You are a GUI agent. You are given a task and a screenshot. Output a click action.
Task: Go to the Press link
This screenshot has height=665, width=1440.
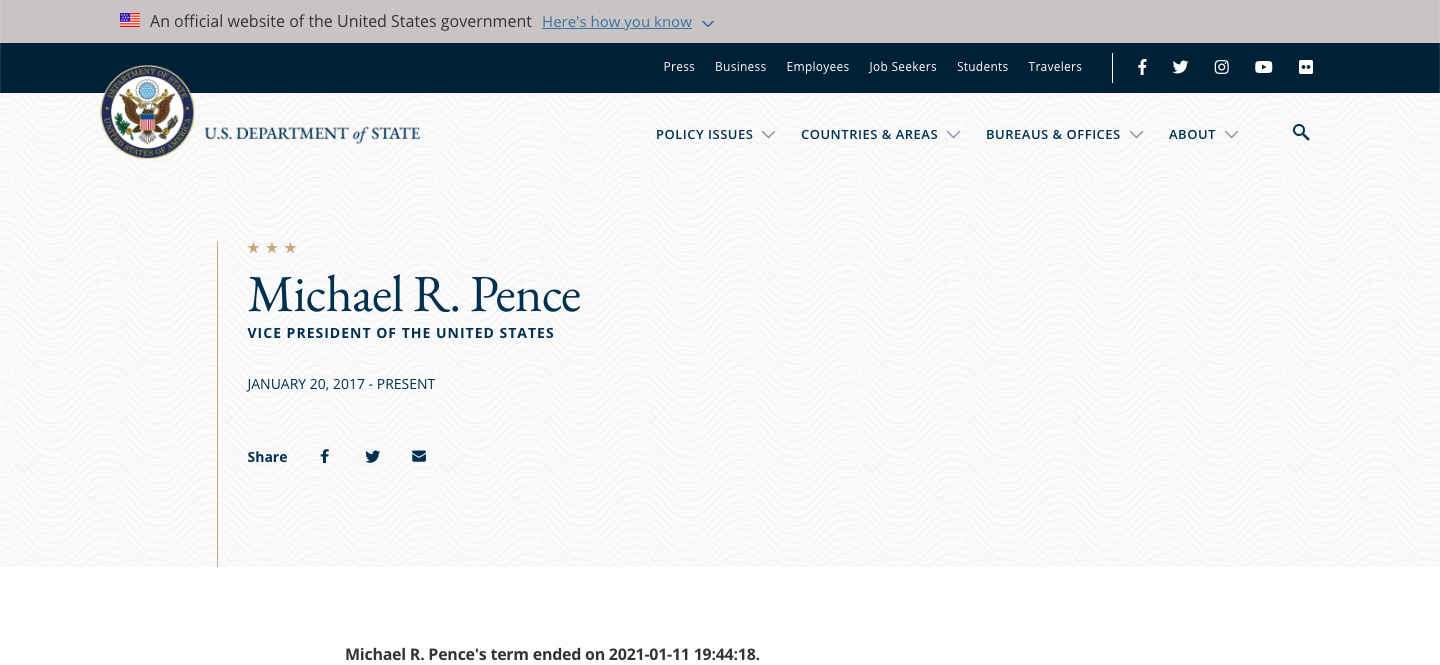pos(679,67)
